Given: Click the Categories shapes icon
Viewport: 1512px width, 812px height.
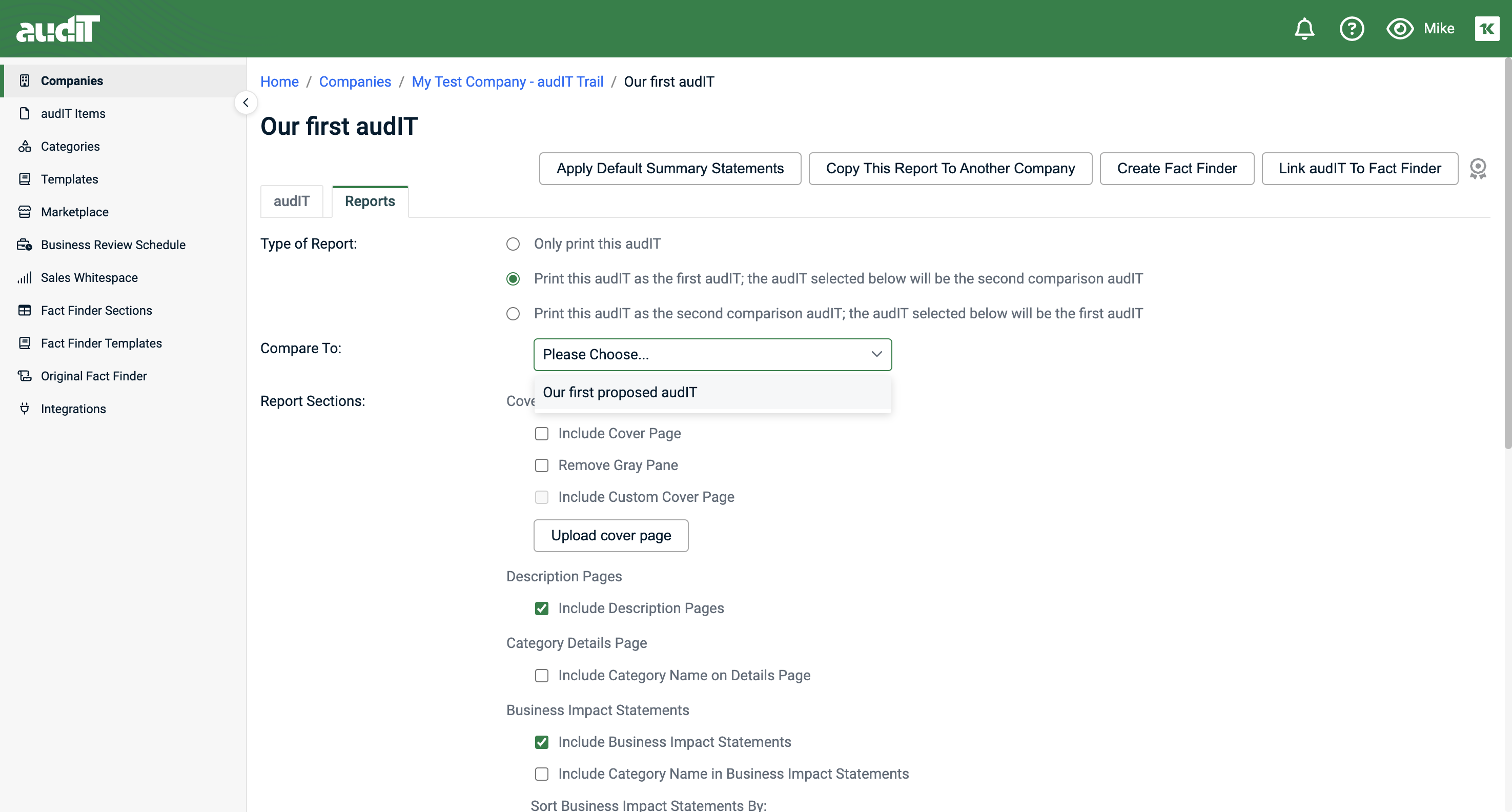Looking at the screenshot, I should point(24,146).
